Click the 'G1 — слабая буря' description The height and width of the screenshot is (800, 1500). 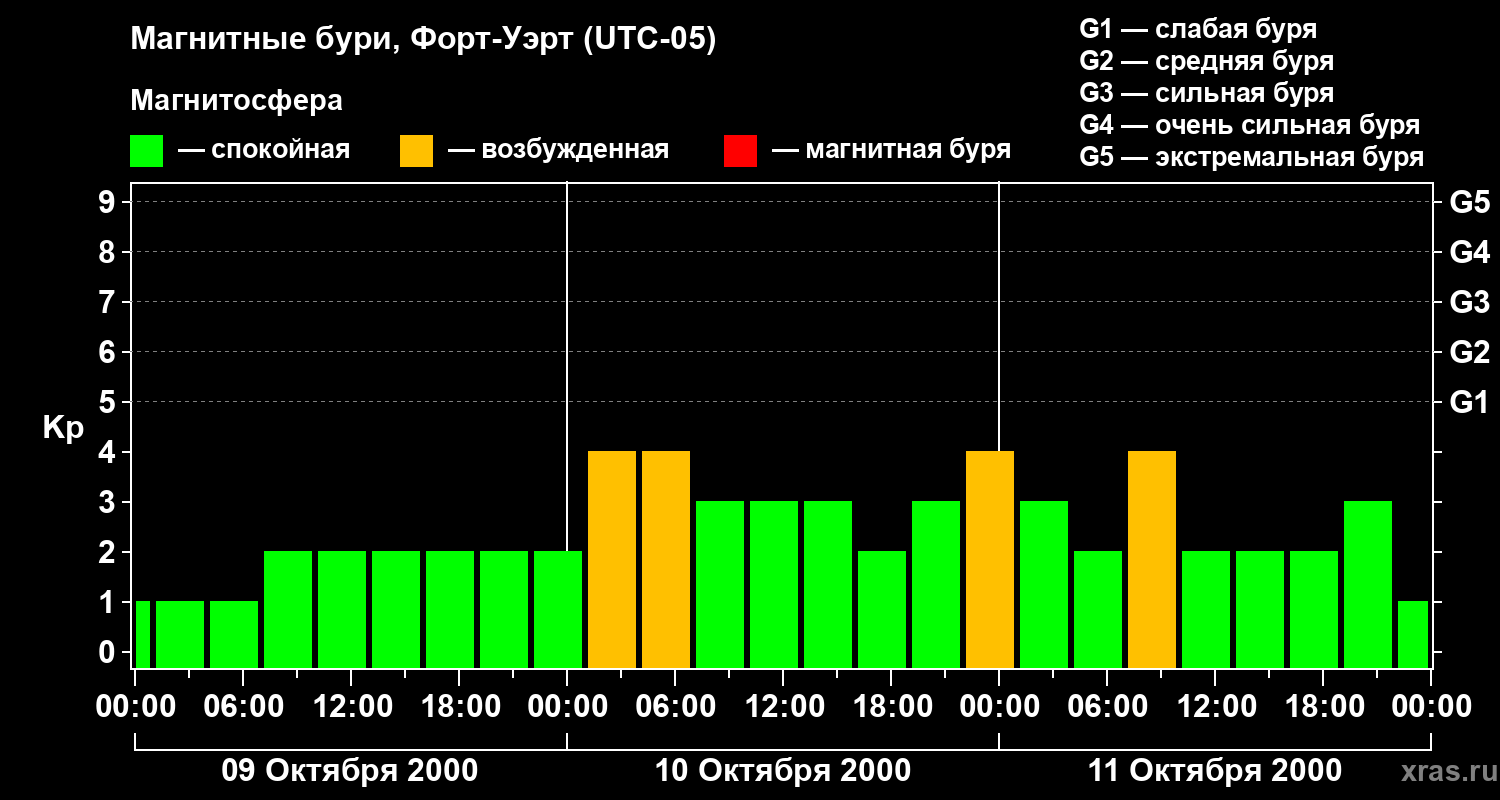1198,29
